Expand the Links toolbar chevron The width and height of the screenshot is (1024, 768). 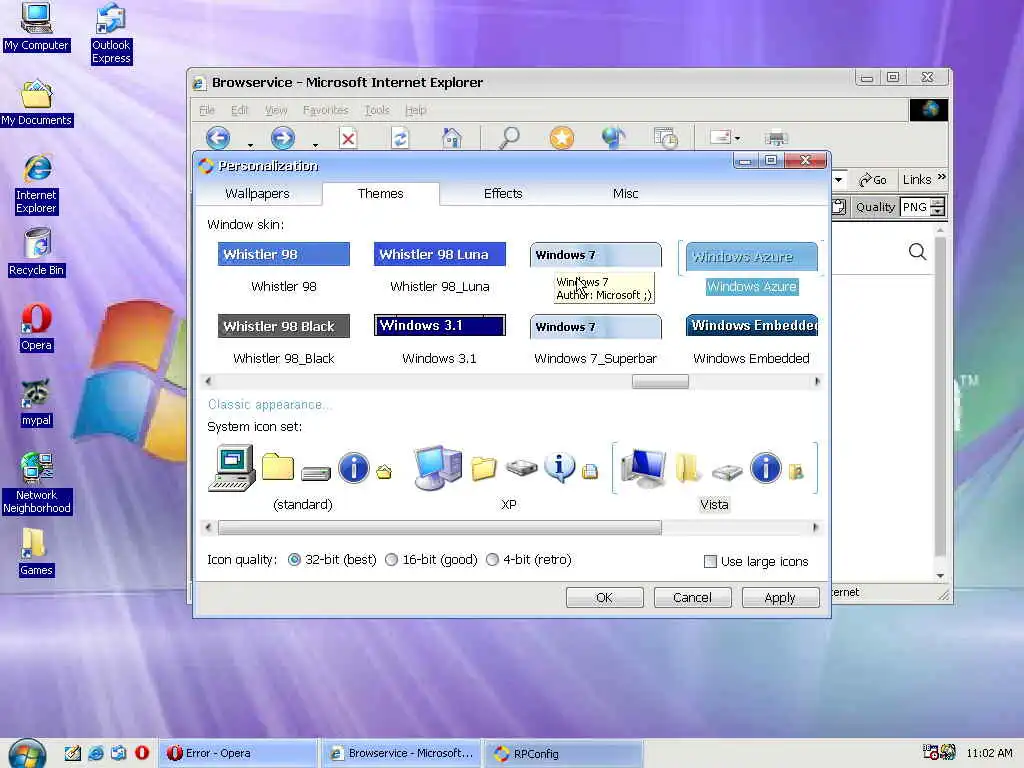pos(942,177)
